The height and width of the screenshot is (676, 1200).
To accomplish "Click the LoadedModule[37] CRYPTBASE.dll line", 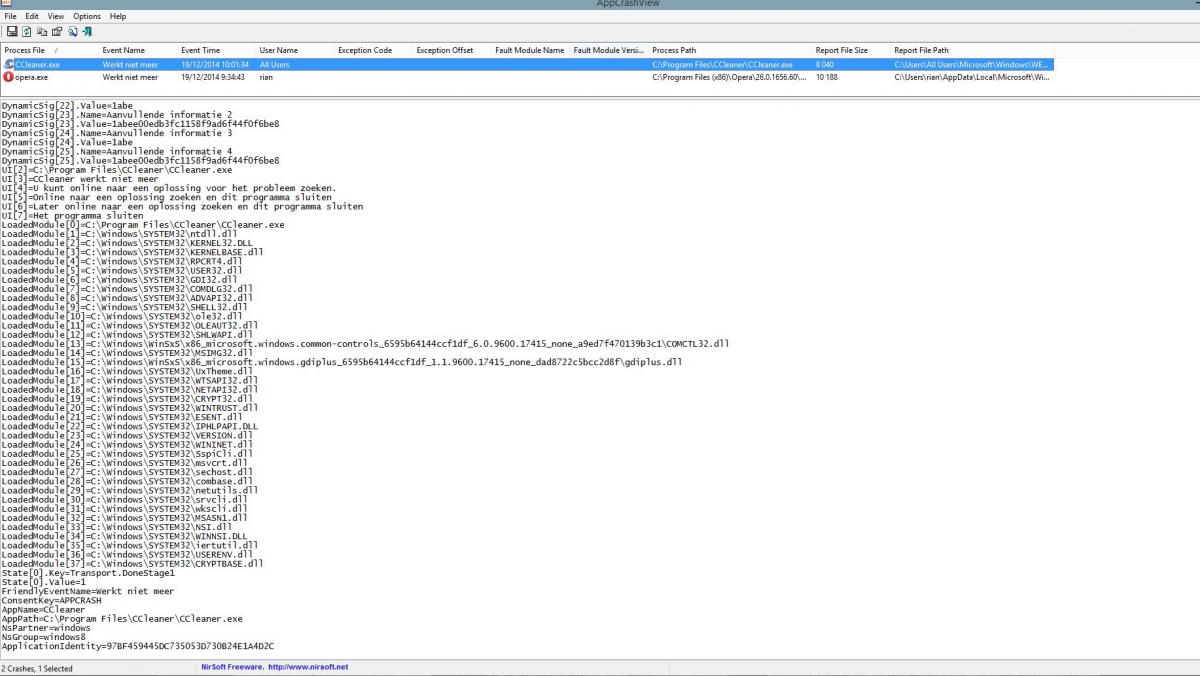I will pos(132,563).
